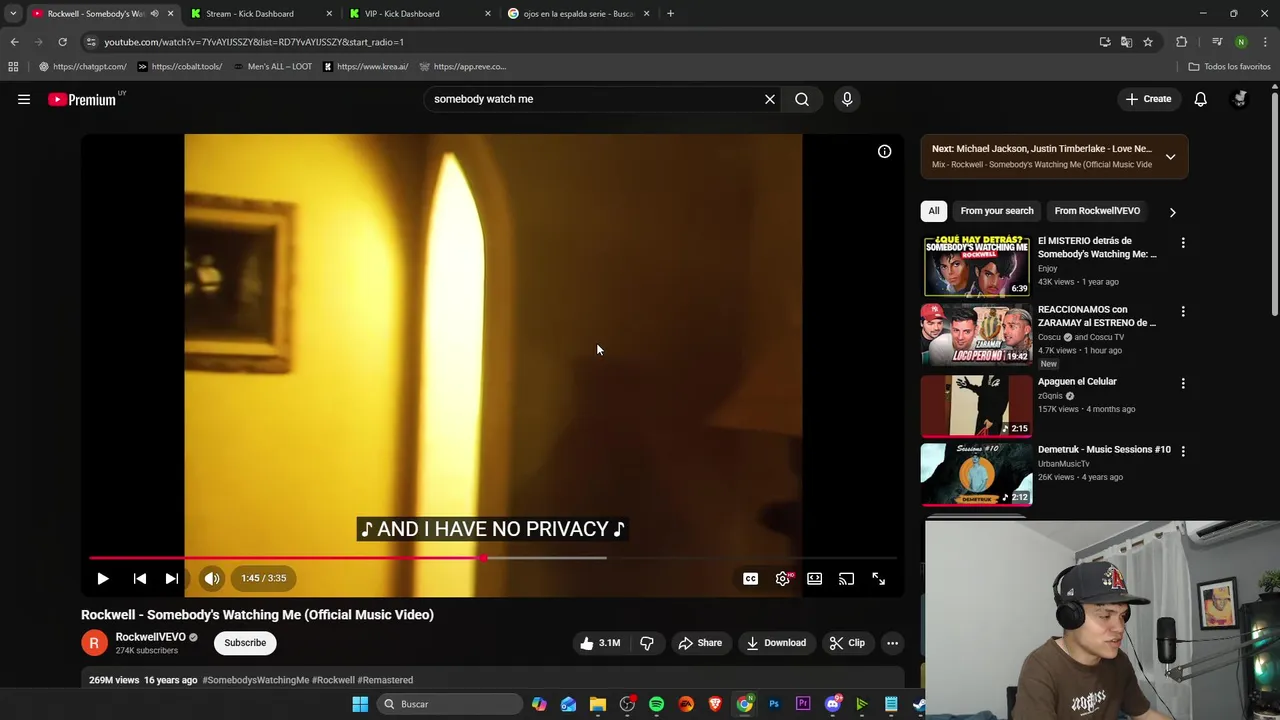The image size is (1280, 720).
Task: Click the #SomebodysWatchingMe hashtag
Action: pyautogui.click(x=255, y=680)
